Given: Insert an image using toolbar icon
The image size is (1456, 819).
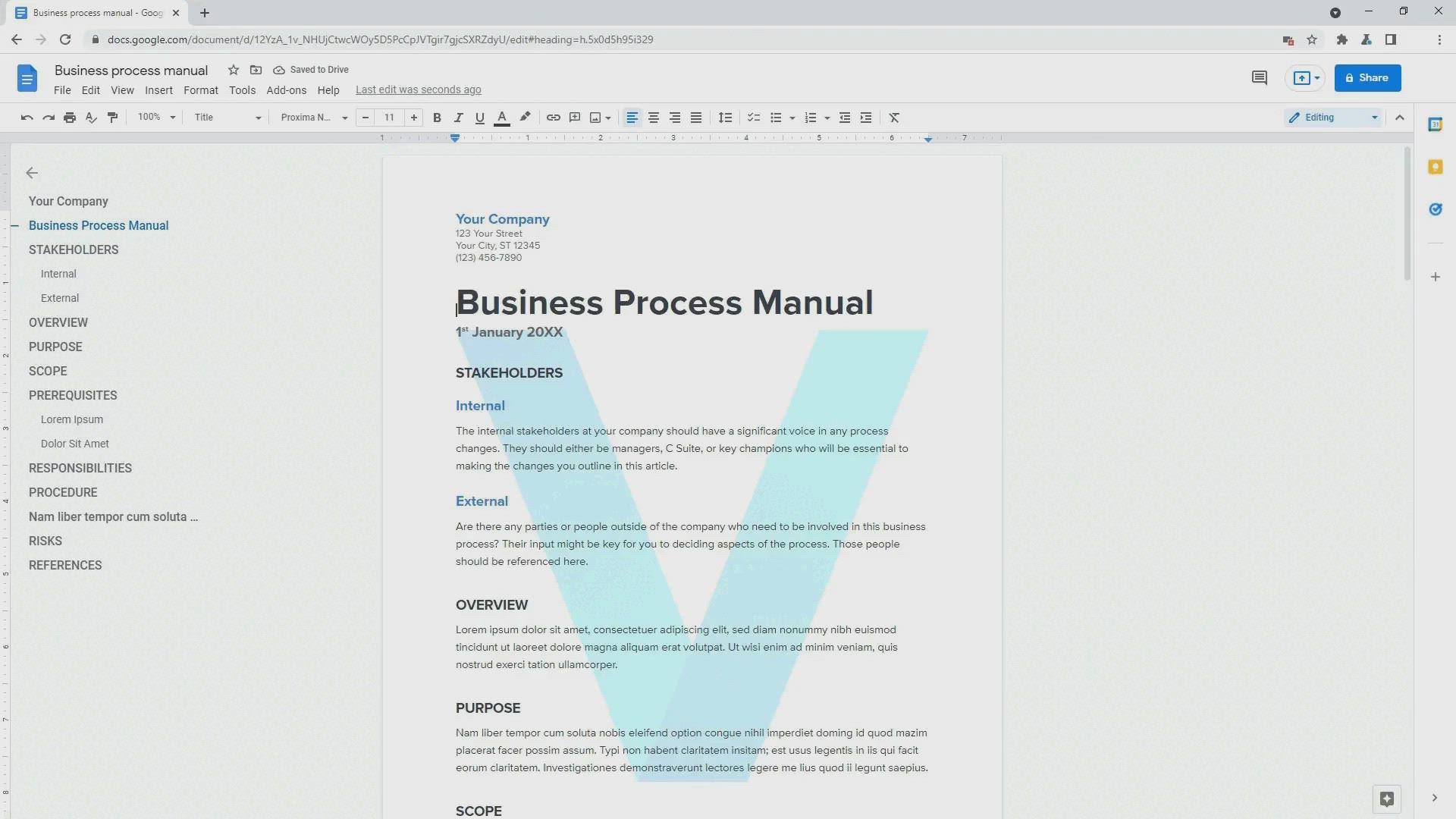Looking at the screenshot, I should pos(595,118).
